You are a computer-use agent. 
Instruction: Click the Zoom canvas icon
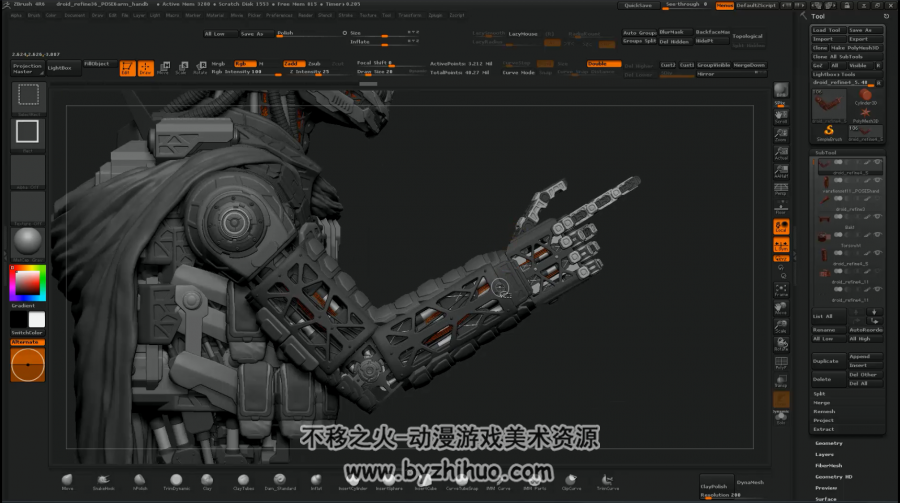[x=781, y=135]
